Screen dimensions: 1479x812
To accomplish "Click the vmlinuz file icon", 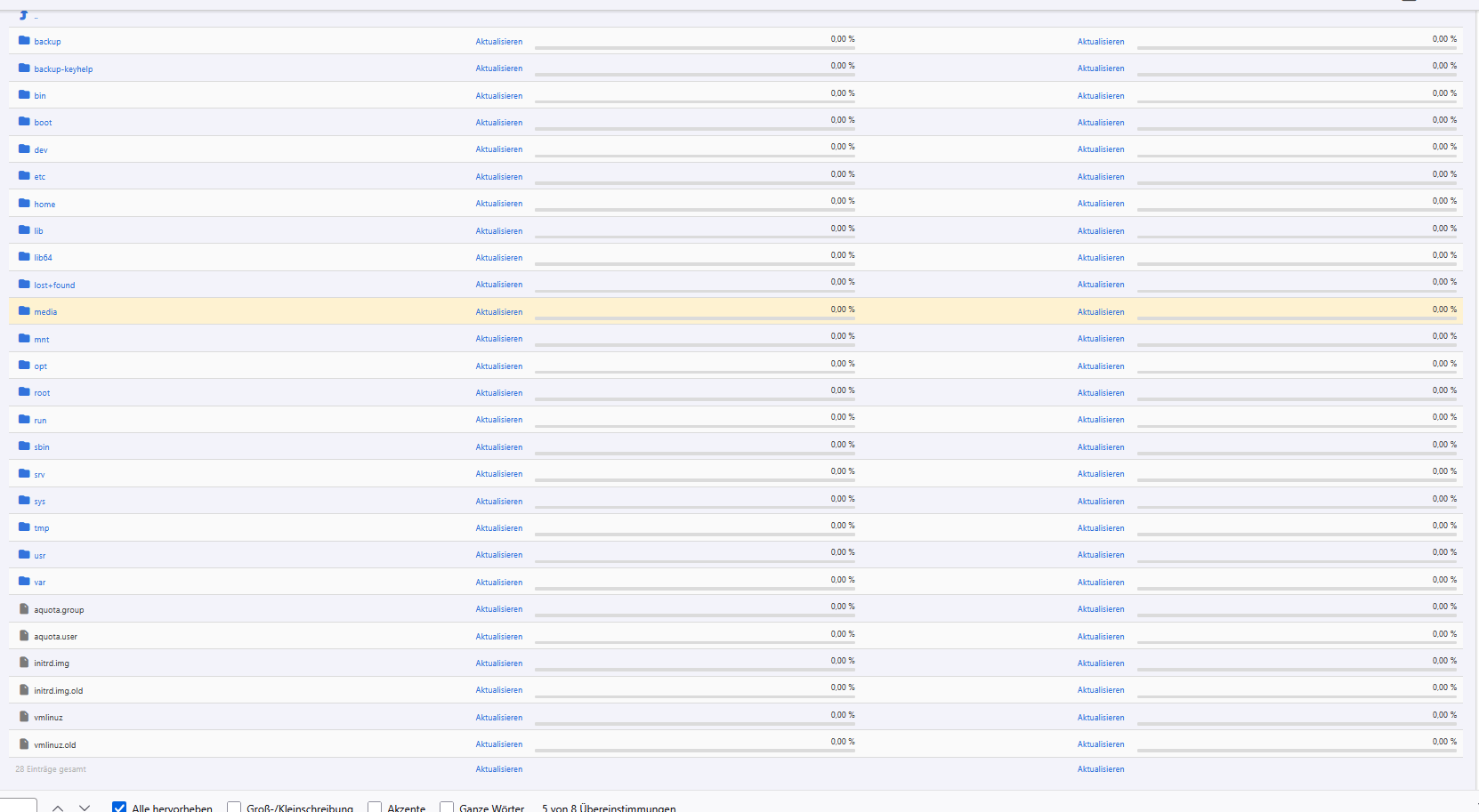I will pyautogui.click(x=24, y=717).
